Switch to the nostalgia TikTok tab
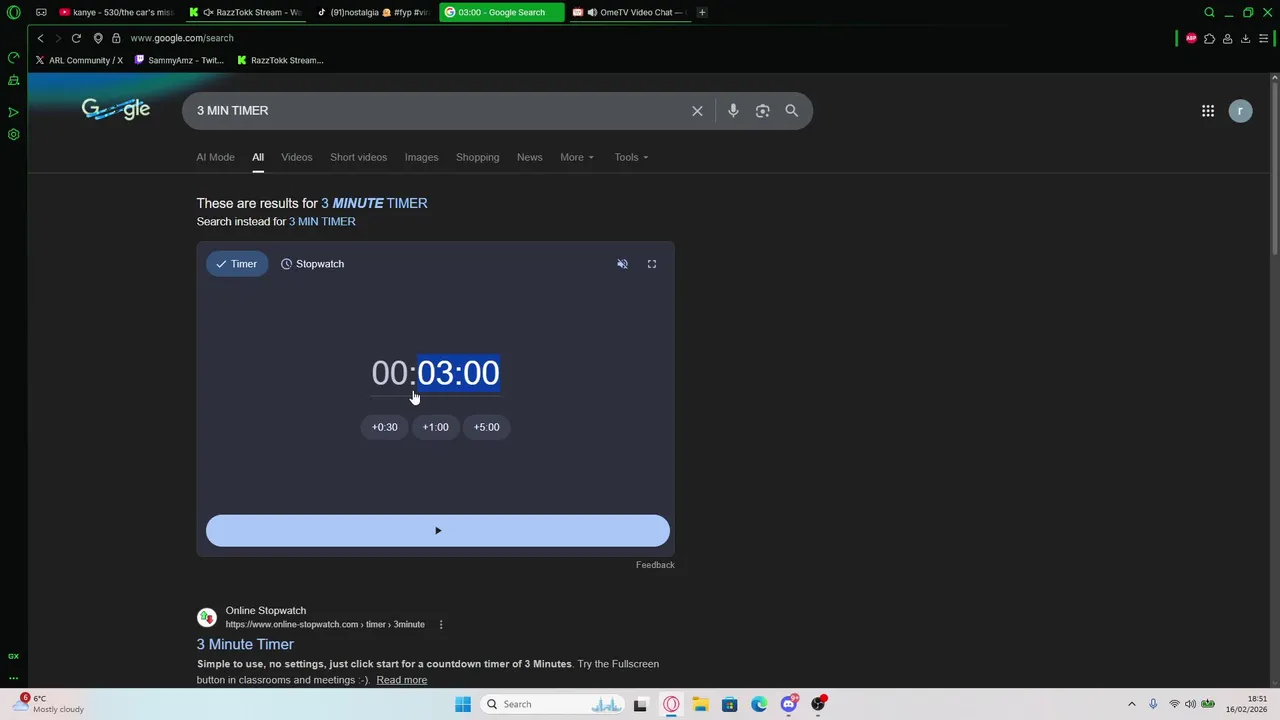Screen dimensions: 1280x720 [373, 13]
